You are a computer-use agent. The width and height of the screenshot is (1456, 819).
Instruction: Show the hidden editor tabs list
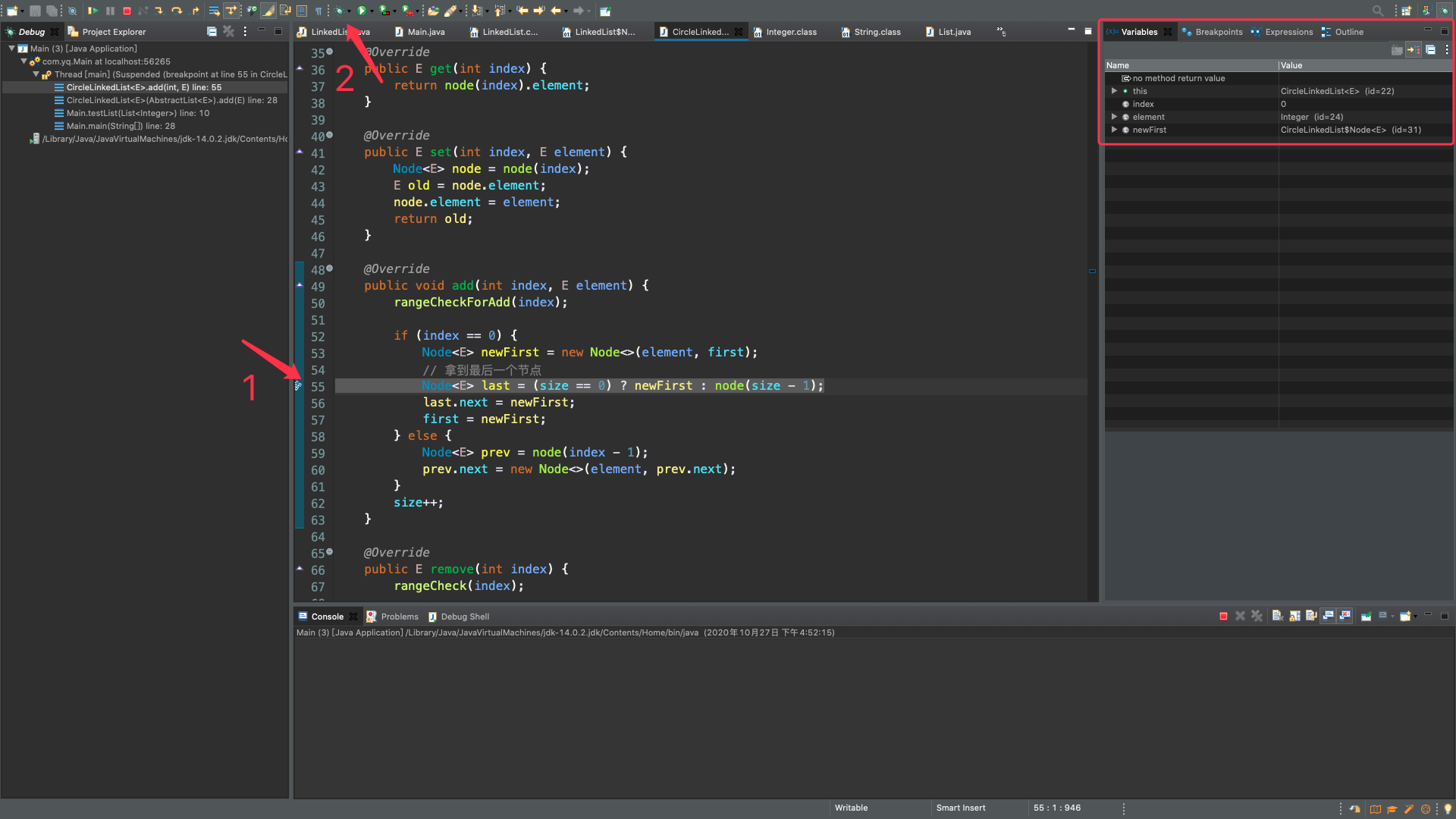[1001, 32]
